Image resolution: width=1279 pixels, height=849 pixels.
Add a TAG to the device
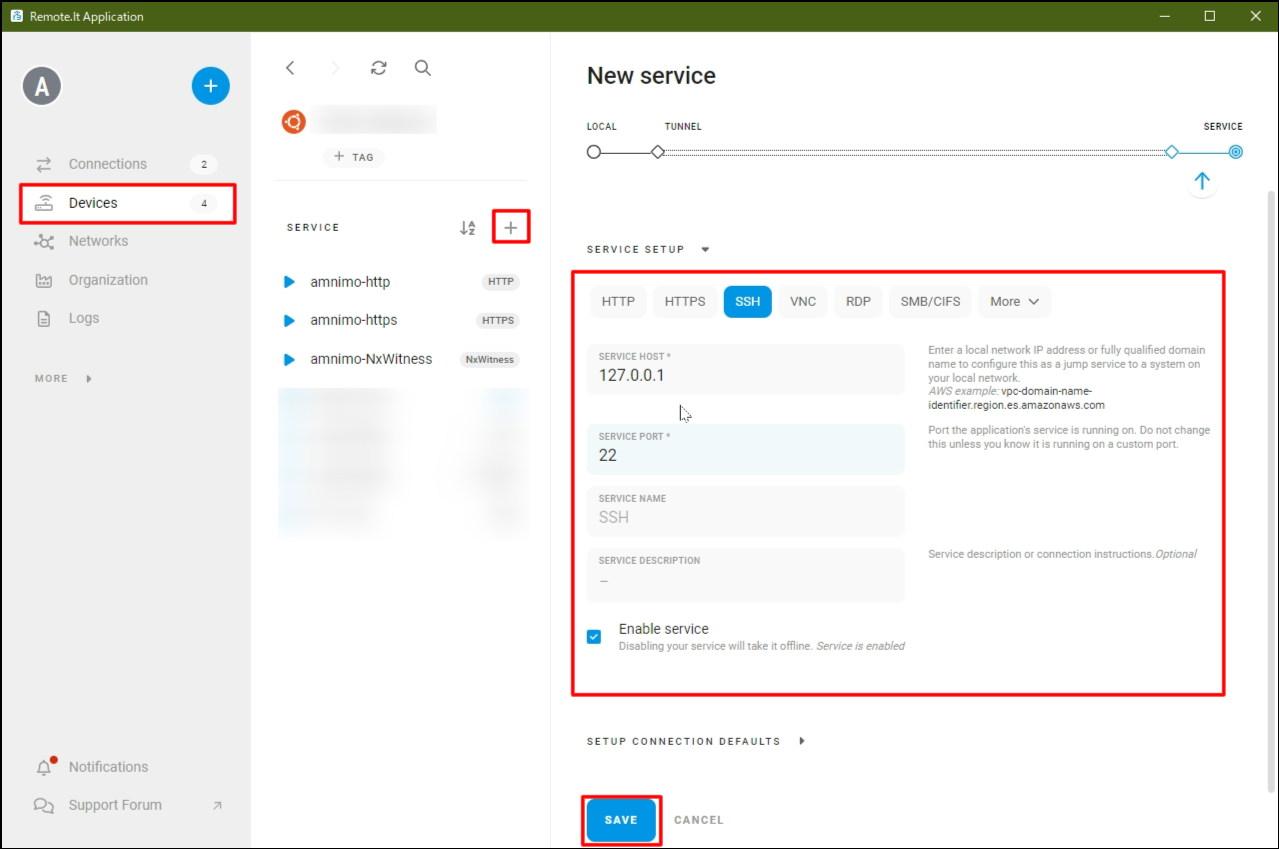354,157
